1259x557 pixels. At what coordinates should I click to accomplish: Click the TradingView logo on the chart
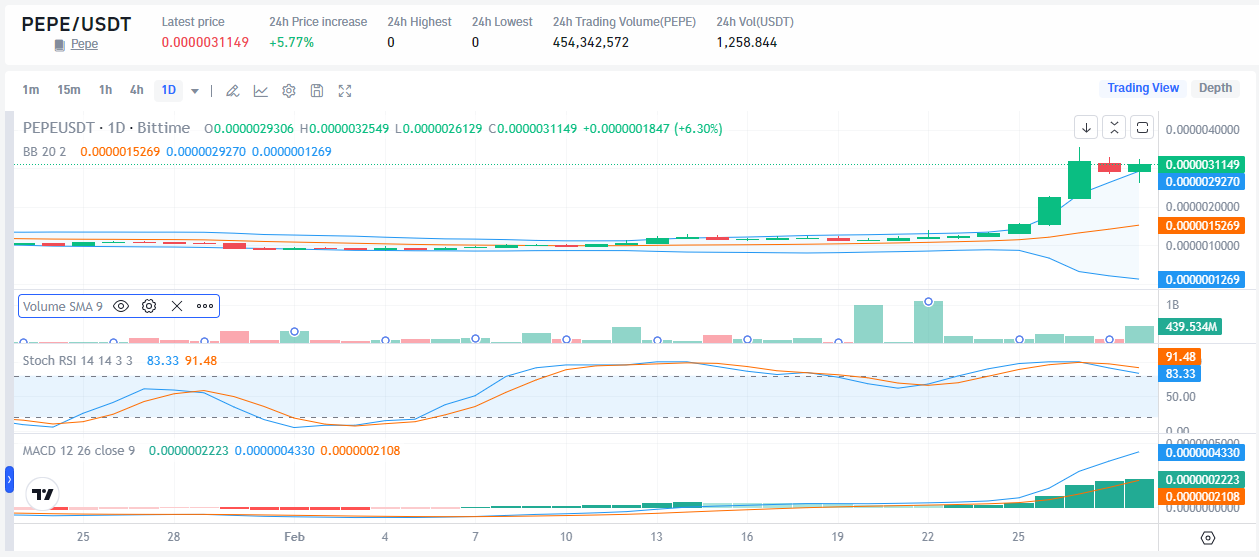coord(43,494)
